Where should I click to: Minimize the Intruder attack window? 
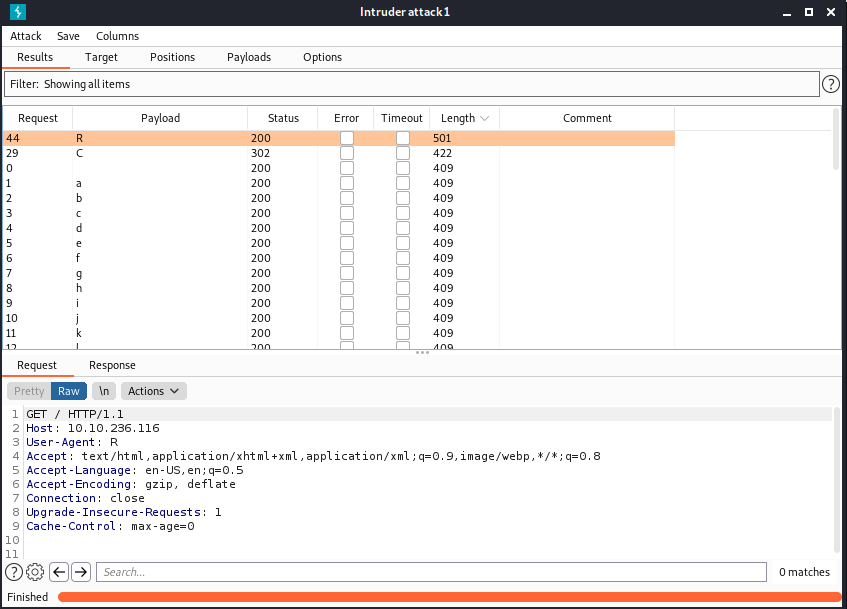click(x=787, y=12)
